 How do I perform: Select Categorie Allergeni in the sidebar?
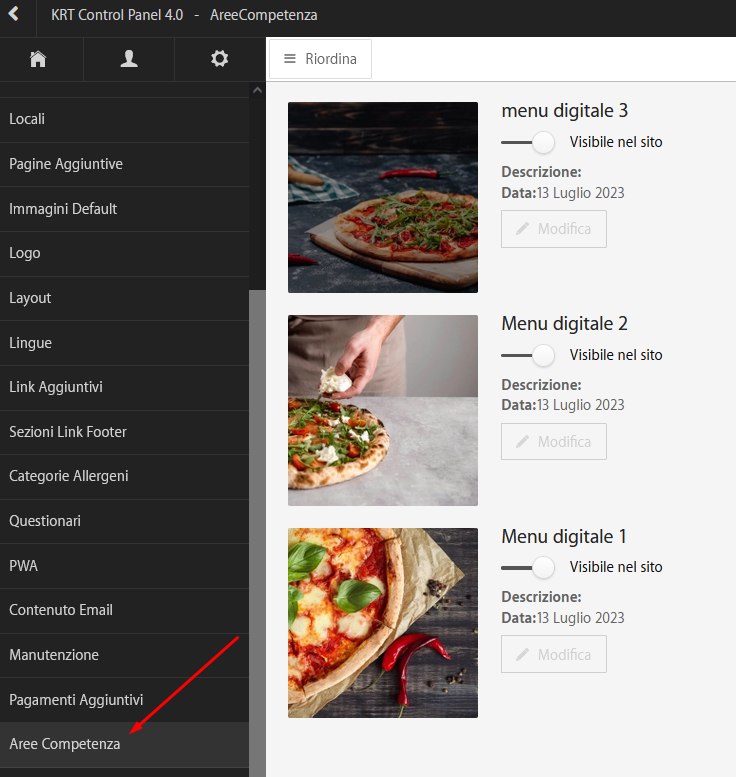[x=124, y=477]
